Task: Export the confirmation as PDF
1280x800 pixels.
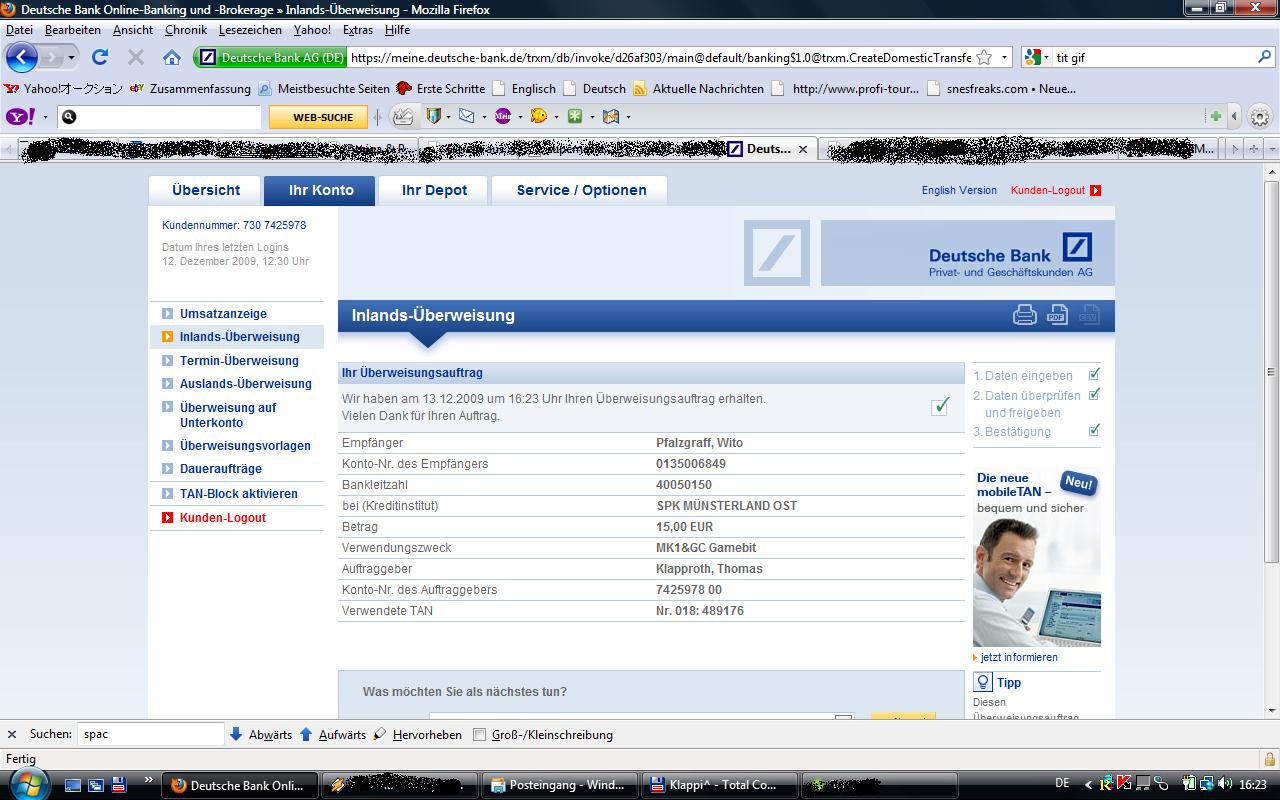Action: pos(1057,316)
